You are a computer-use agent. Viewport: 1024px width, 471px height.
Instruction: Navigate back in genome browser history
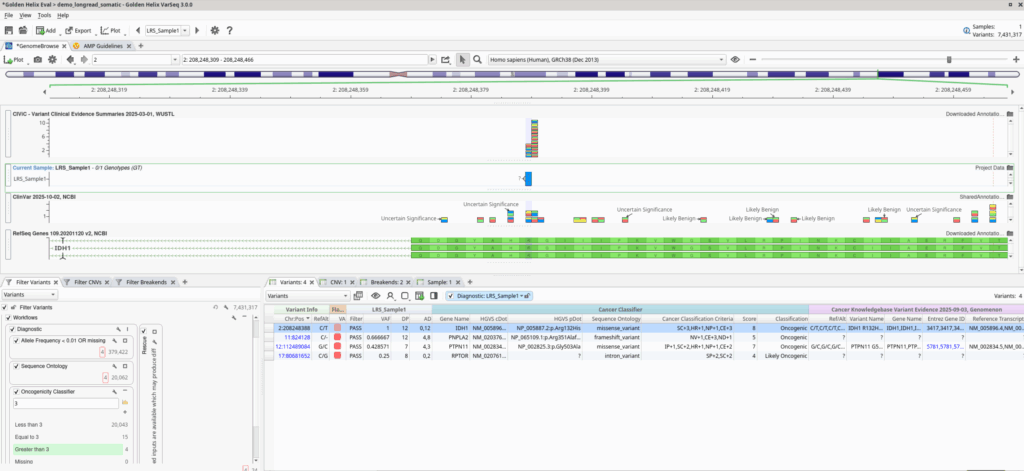click(x=69, y=59)
